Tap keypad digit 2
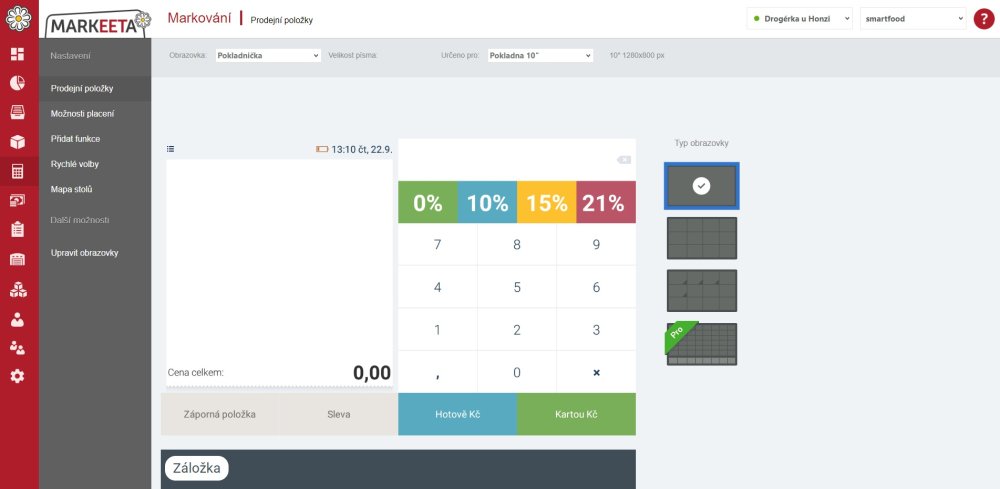This screenshot has height=489, width=1000. [x=517, y=330]
